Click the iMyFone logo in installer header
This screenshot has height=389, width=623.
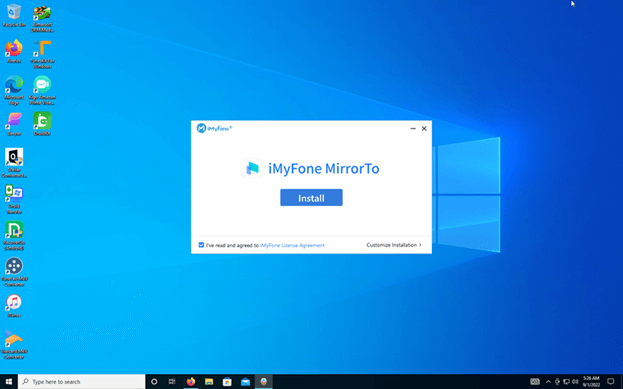click(x=214, y=128)
